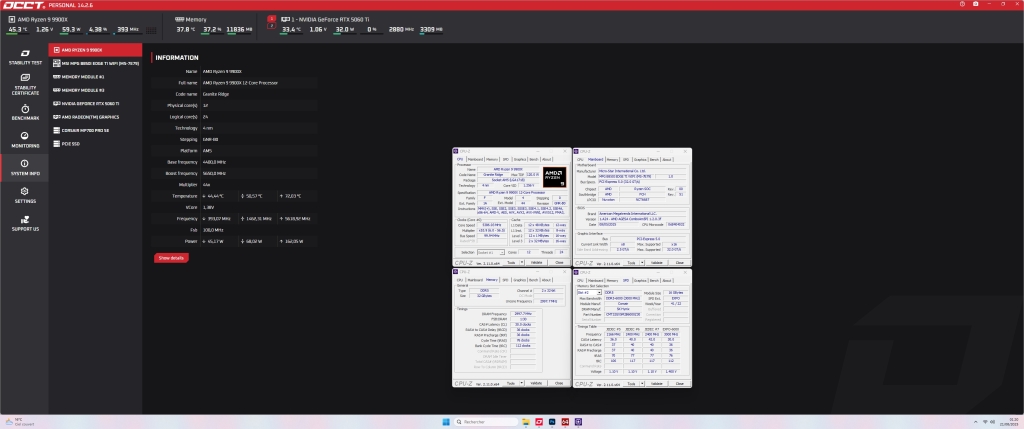Open the Monitoring section

(x=25, y=140)
